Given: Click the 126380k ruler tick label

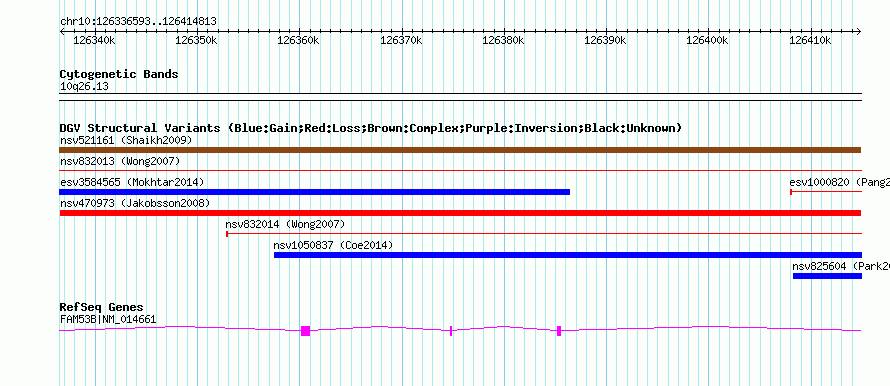Looking at the screenshot, I should click(x=503, y=41).
